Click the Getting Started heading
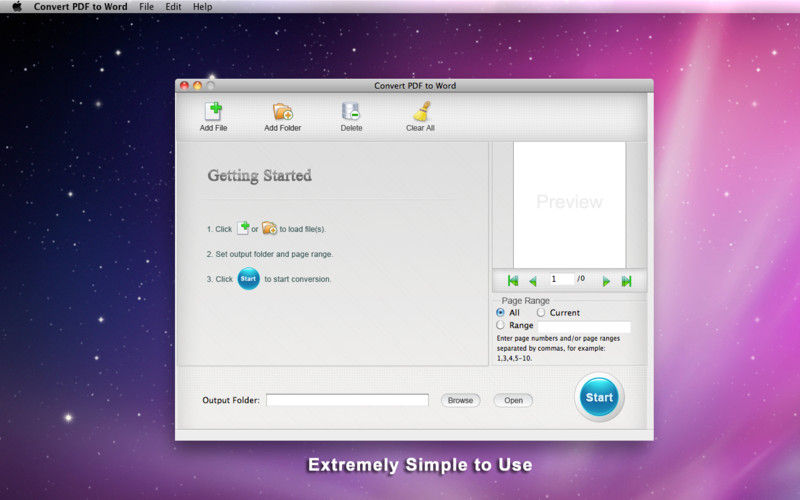 pos(260,176)
